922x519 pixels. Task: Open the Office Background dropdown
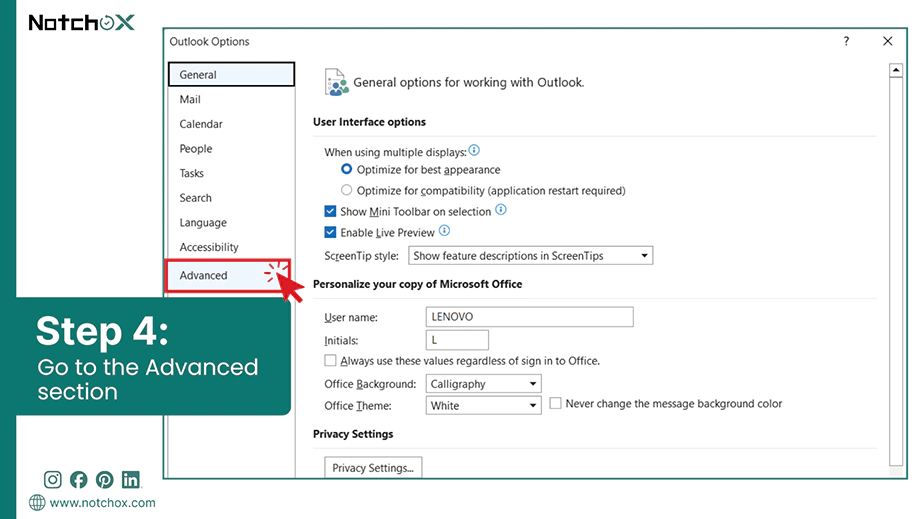coord(483,384)
